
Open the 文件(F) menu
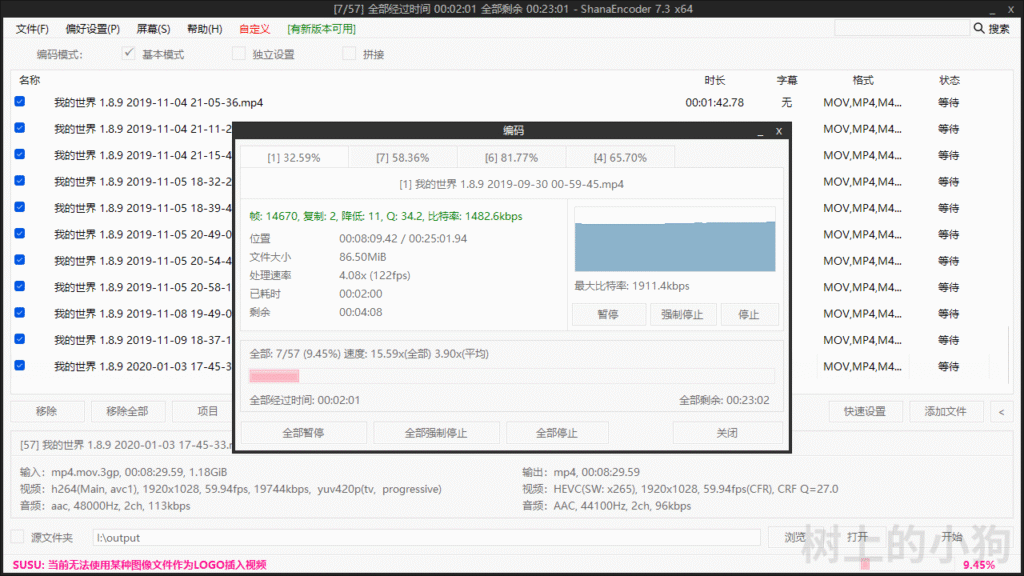(33, 29)
